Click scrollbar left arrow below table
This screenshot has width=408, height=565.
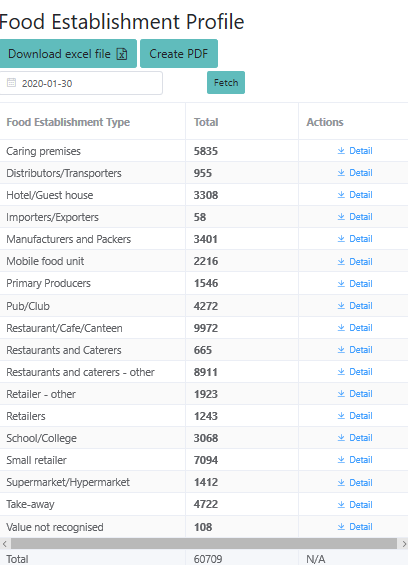click(x=4, y=543)
